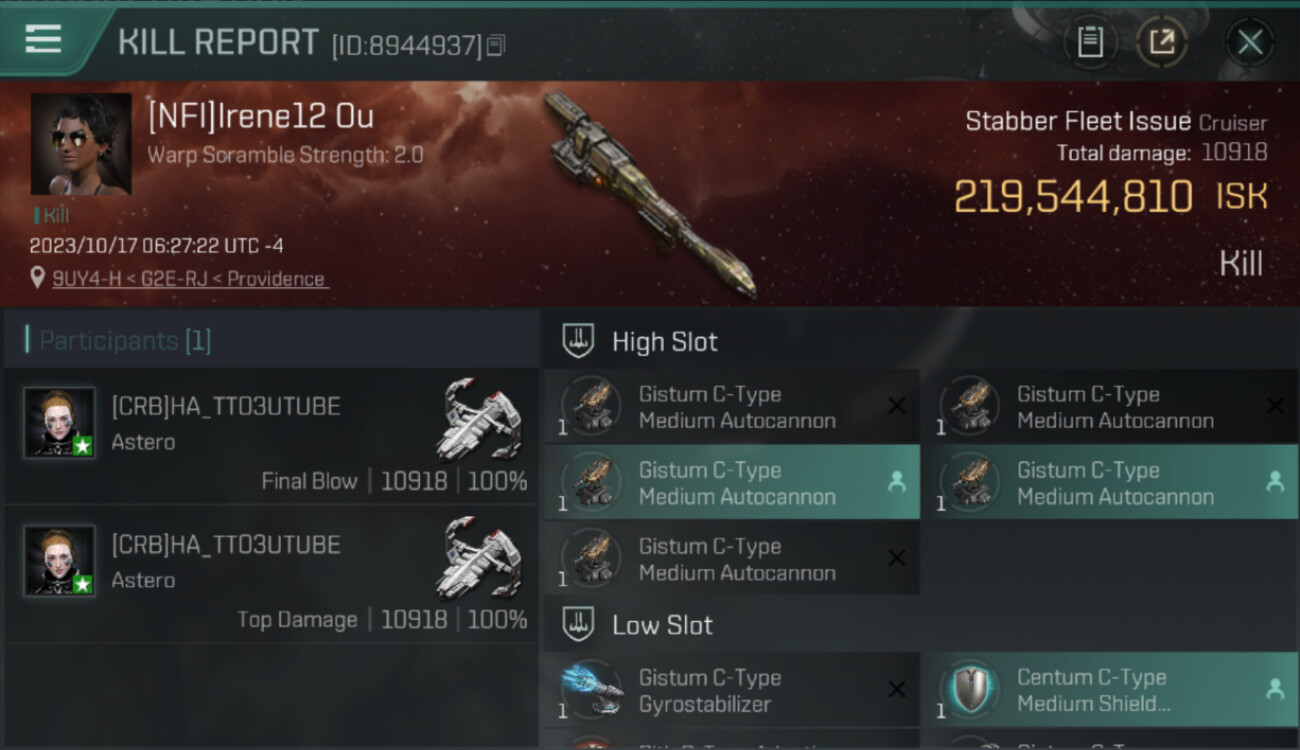The image size is (1300, 750).
Task: Click the X mark on the top-right autocannon entry
Action: point(1275,406)
